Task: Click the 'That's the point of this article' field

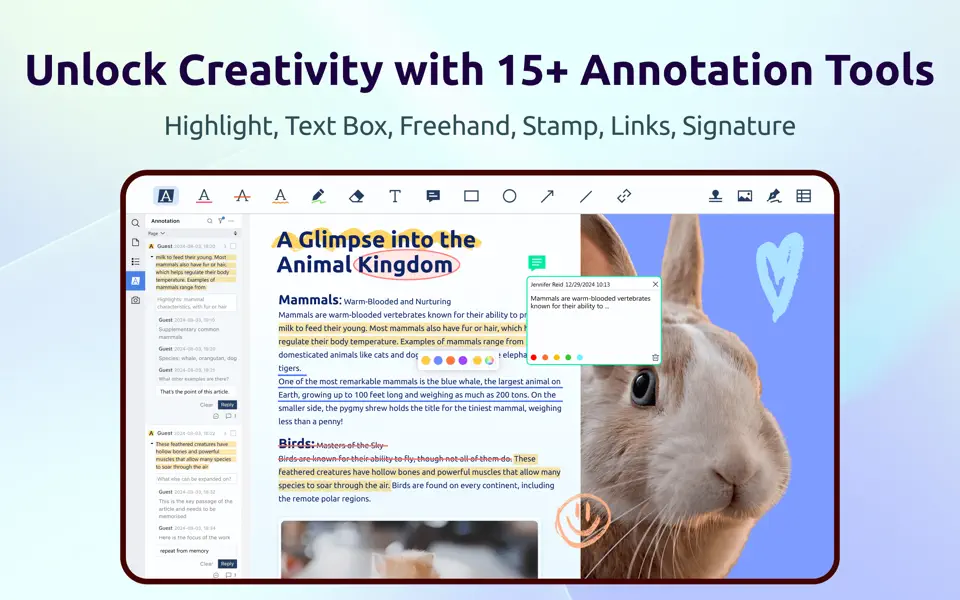Action: pos(195,392)
